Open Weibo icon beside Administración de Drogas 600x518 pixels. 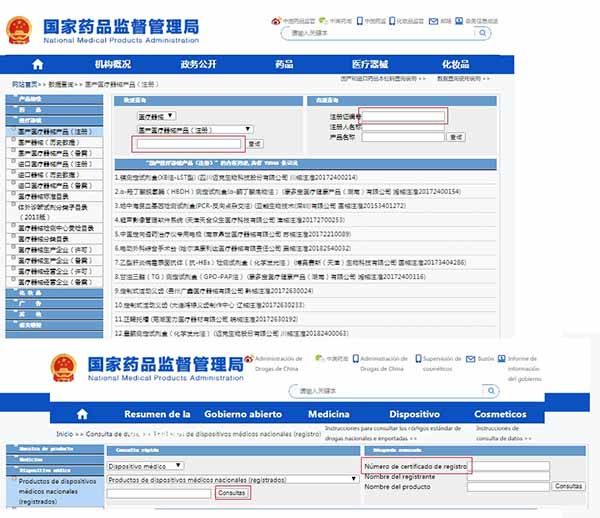249,359
